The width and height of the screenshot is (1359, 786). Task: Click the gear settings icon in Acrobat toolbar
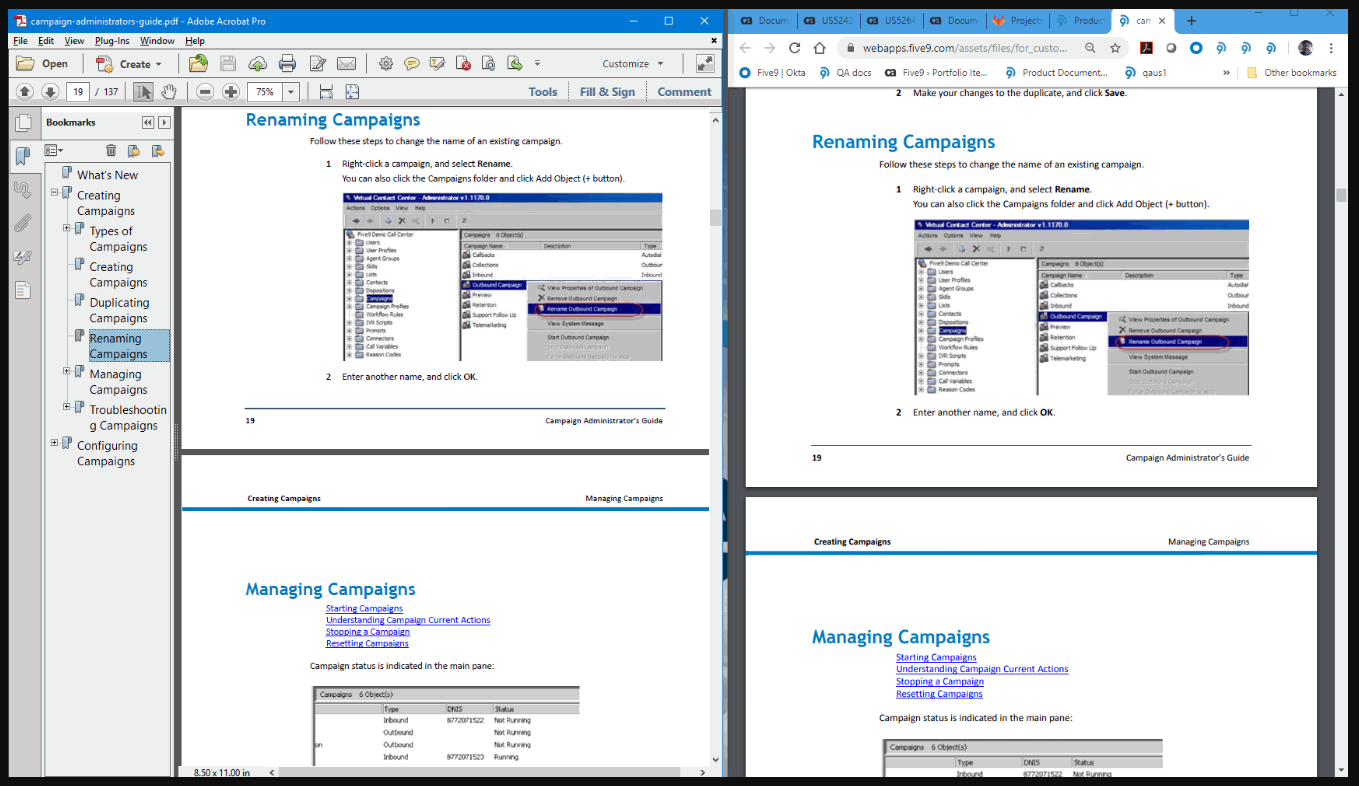click(386, 64)
